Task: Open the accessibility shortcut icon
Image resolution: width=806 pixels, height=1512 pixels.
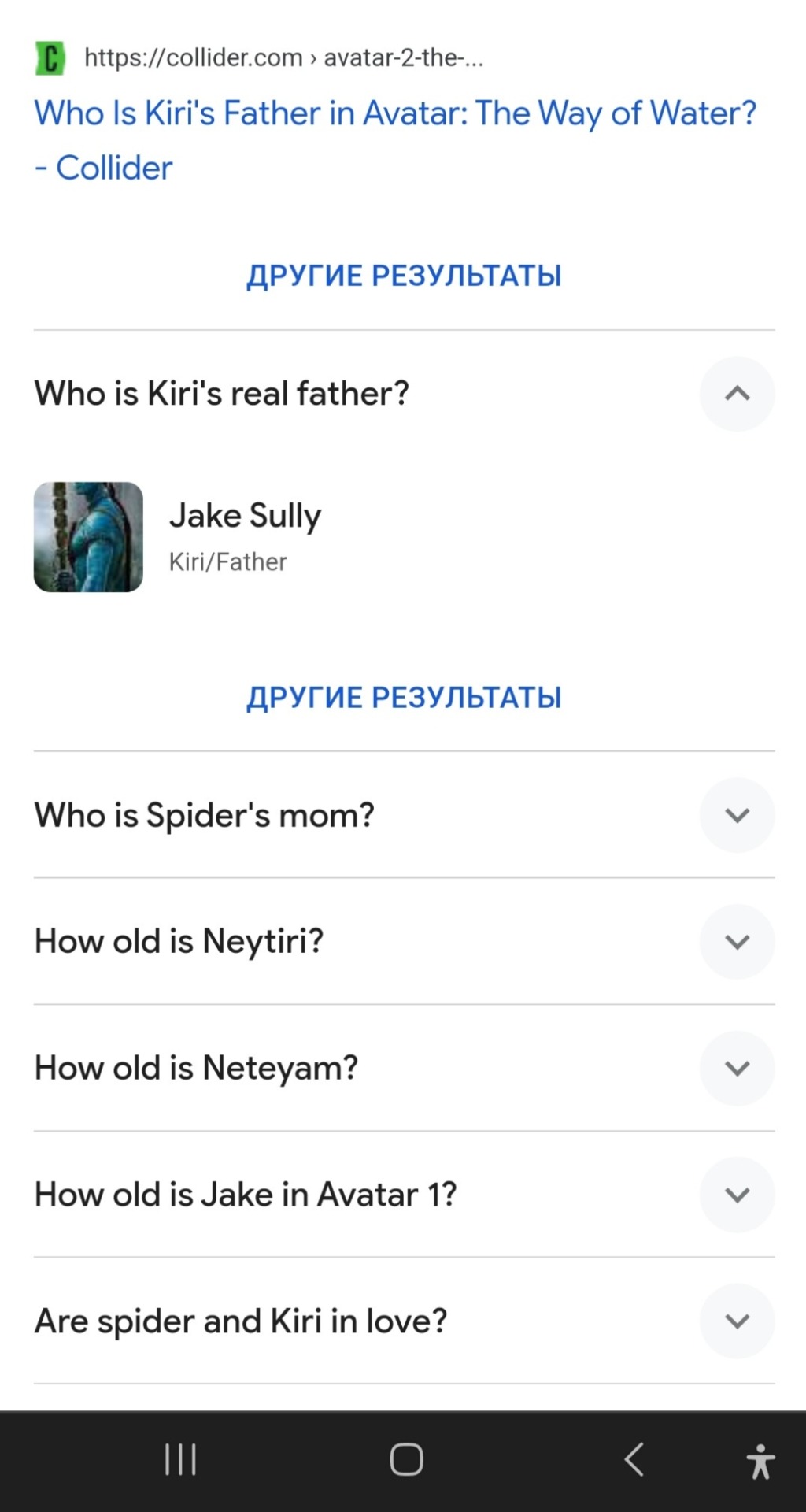Action: (760, 1461)
